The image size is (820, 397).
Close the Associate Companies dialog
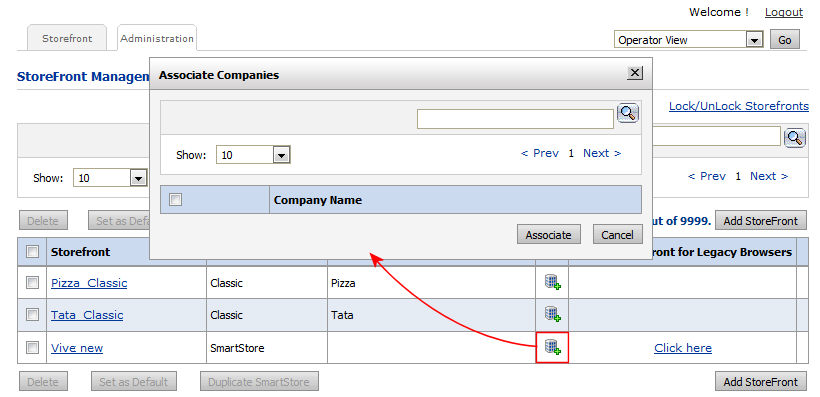pyautogui.click(x=635, y=73)
